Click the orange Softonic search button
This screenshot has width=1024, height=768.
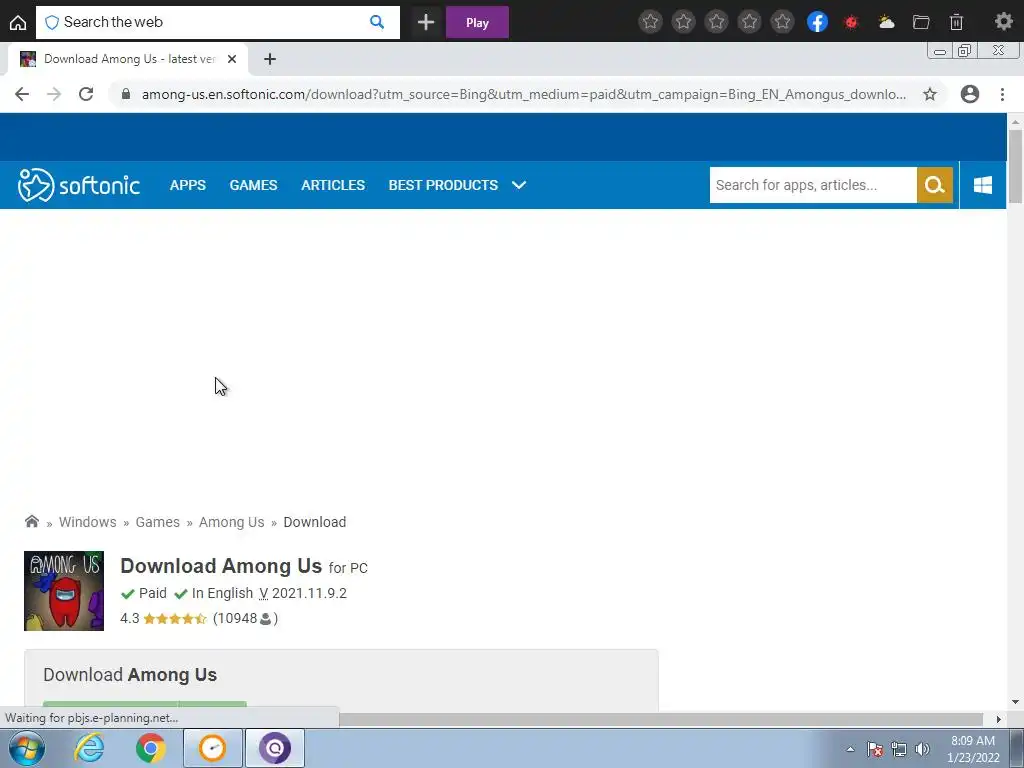935,185
